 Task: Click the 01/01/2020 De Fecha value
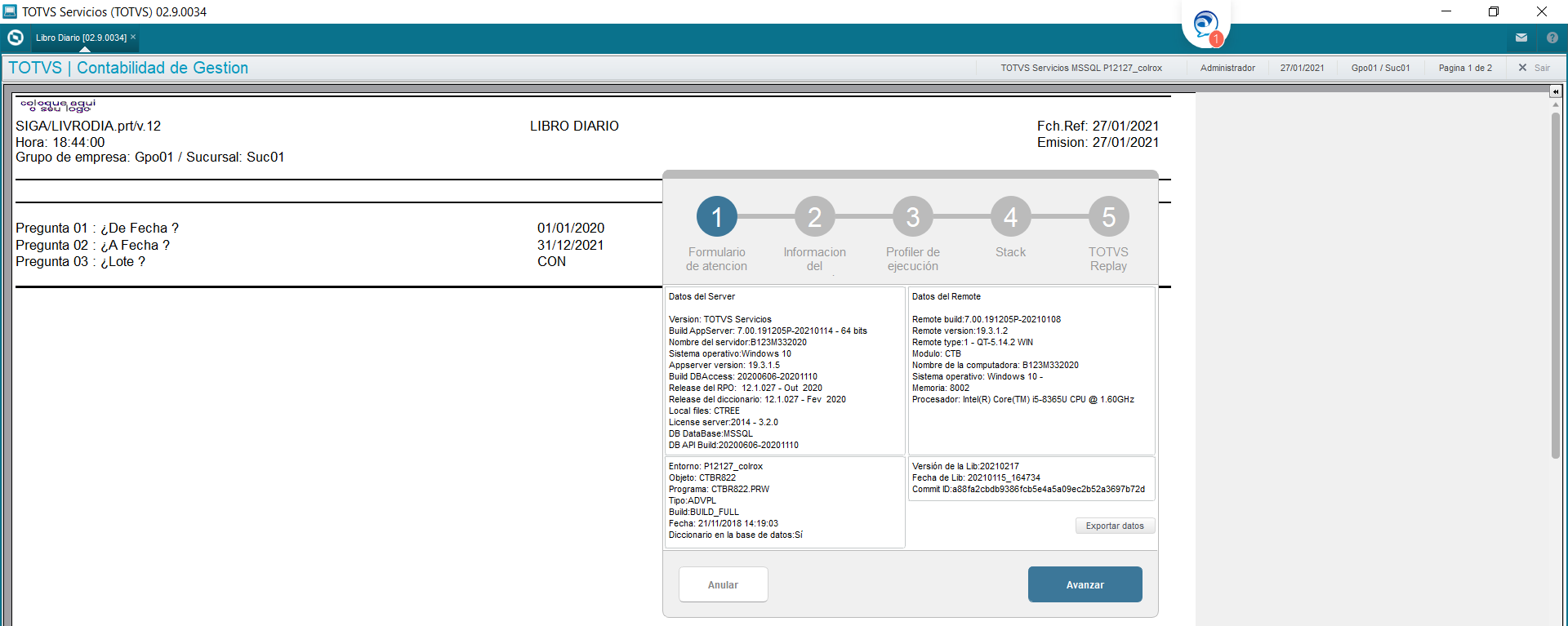(x=571, y=228)
